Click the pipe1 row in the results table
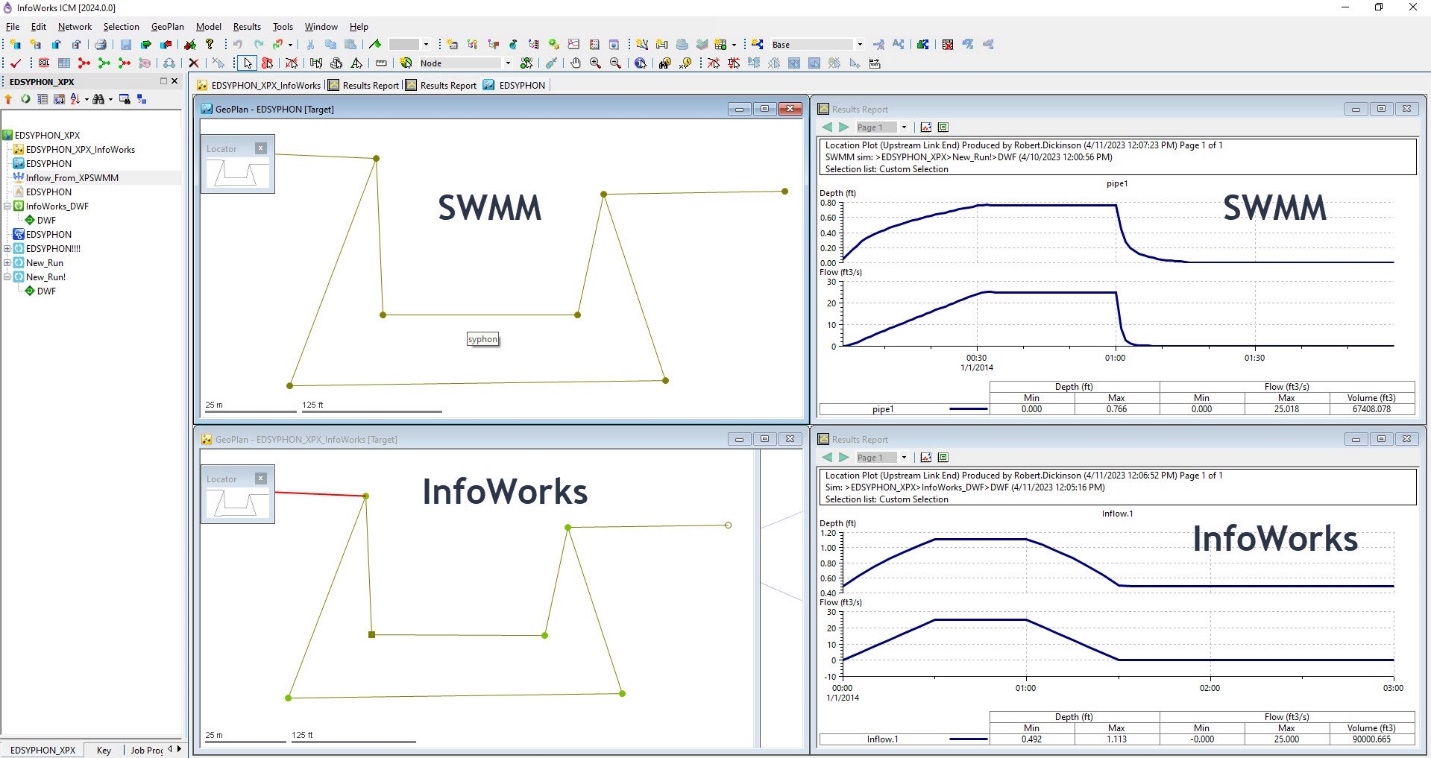This screenshot has height=758, width=1431. [884, 408]
